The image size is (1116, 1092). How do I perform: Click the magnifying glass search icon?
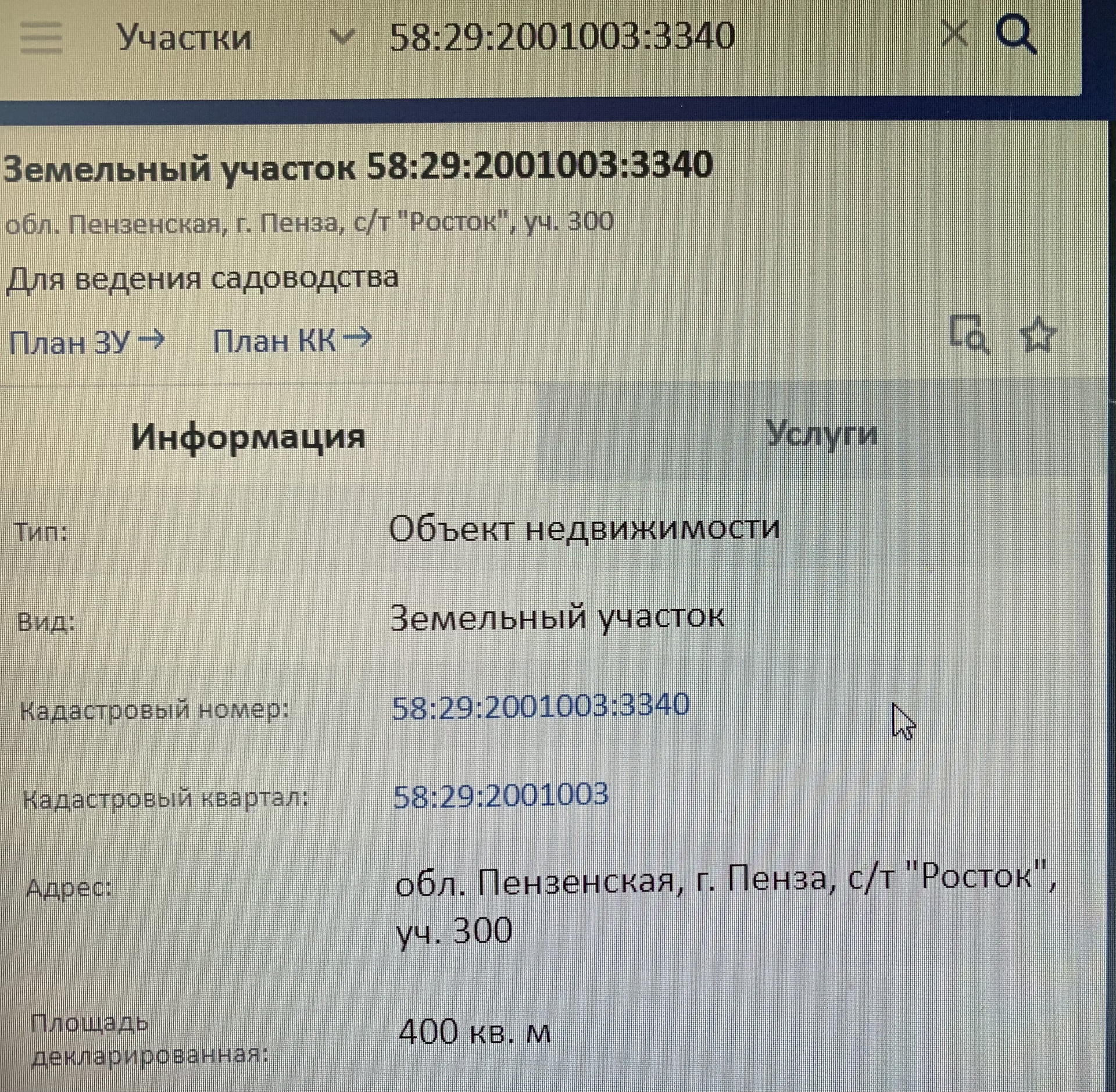click(x=1015, y=34)
